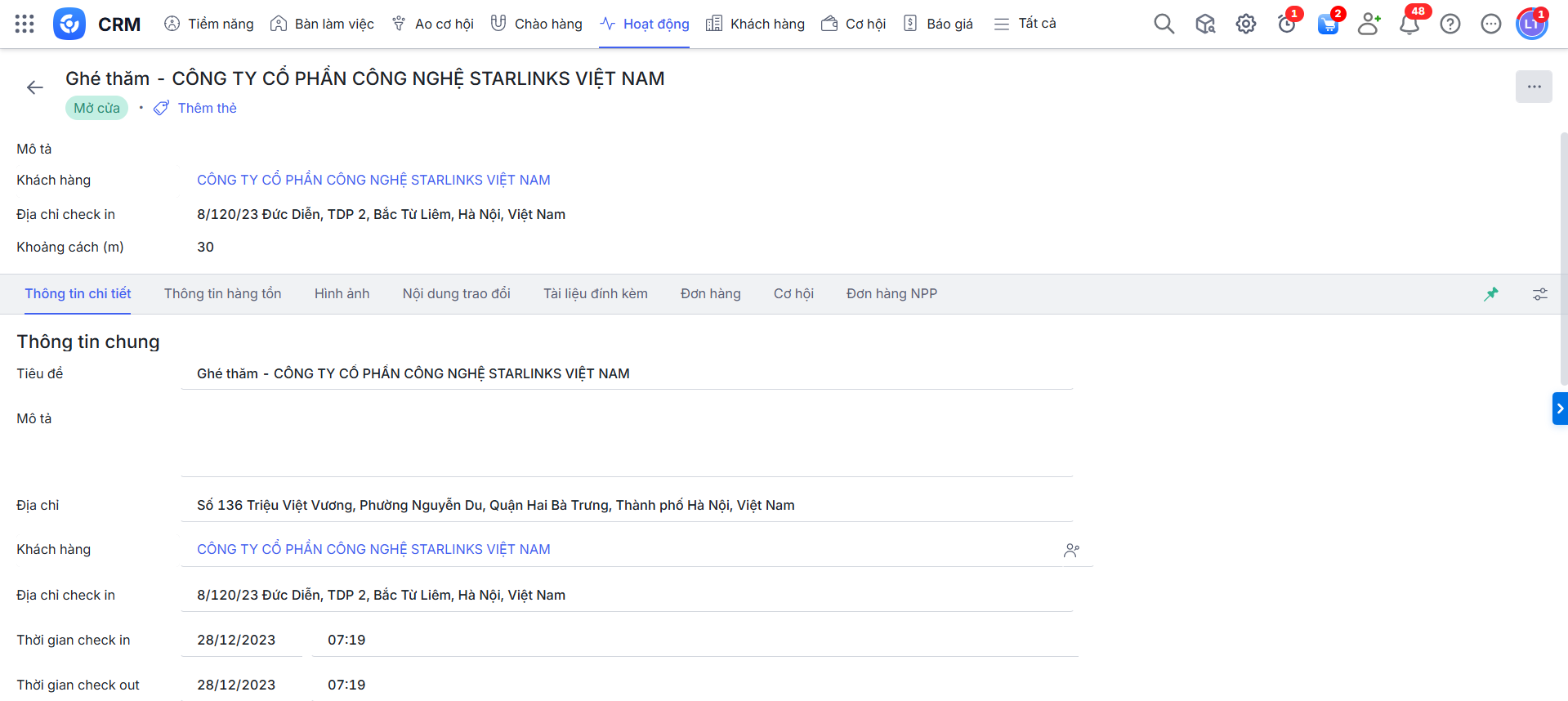Screen dimensions: 1568x701
Task: Open the tab layout settings icon
Action: click(x=1539, y=294)
